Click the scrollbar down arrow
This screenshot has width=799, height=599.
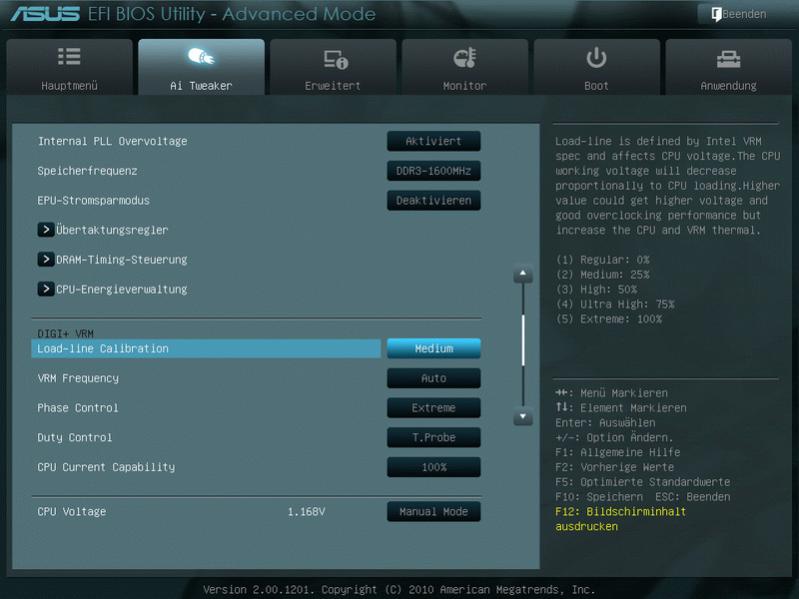click(523, 417)
